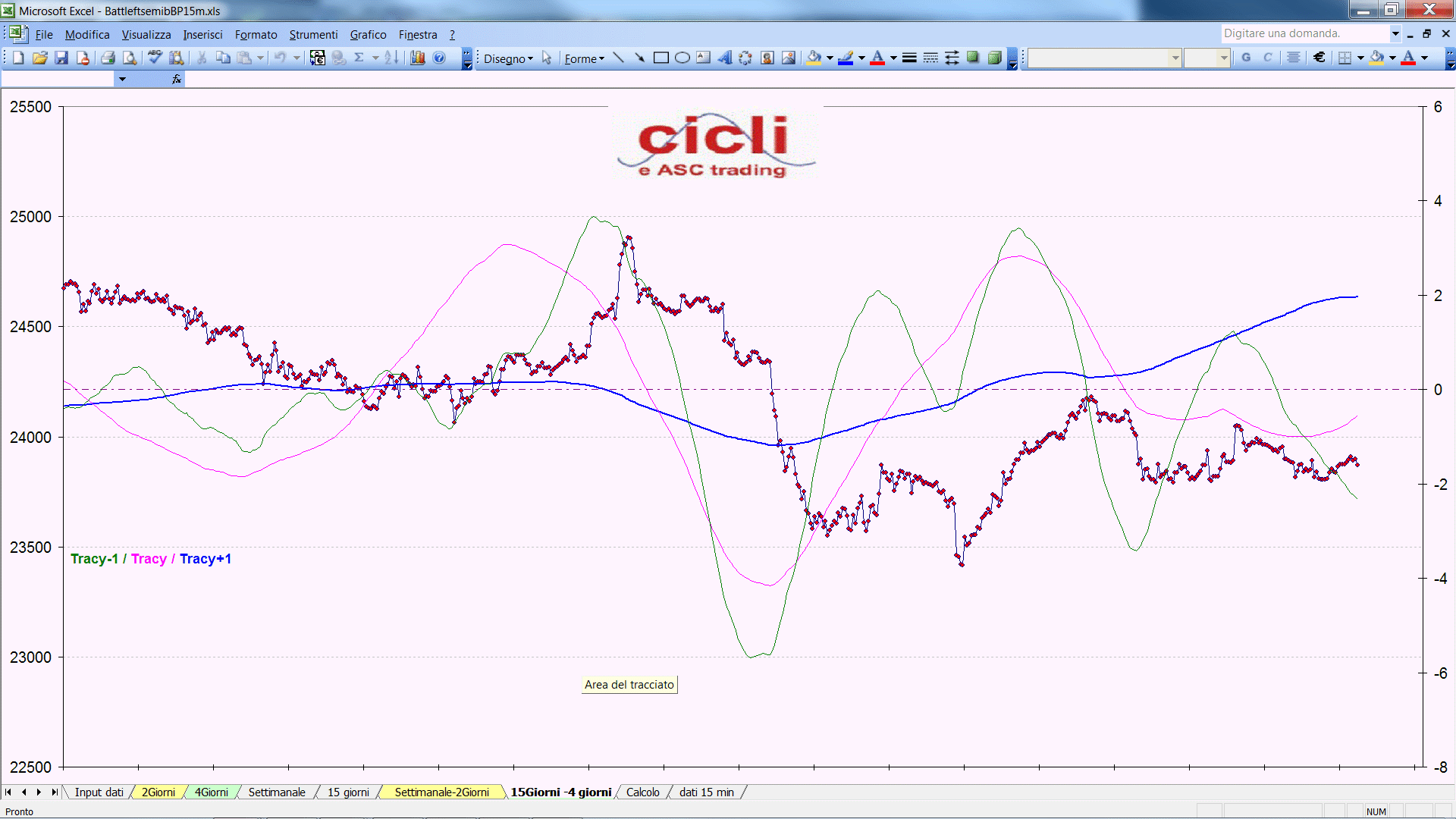Open the Visualizza menu
This screenshot has width=1456, height=819.
click(146, 35)
